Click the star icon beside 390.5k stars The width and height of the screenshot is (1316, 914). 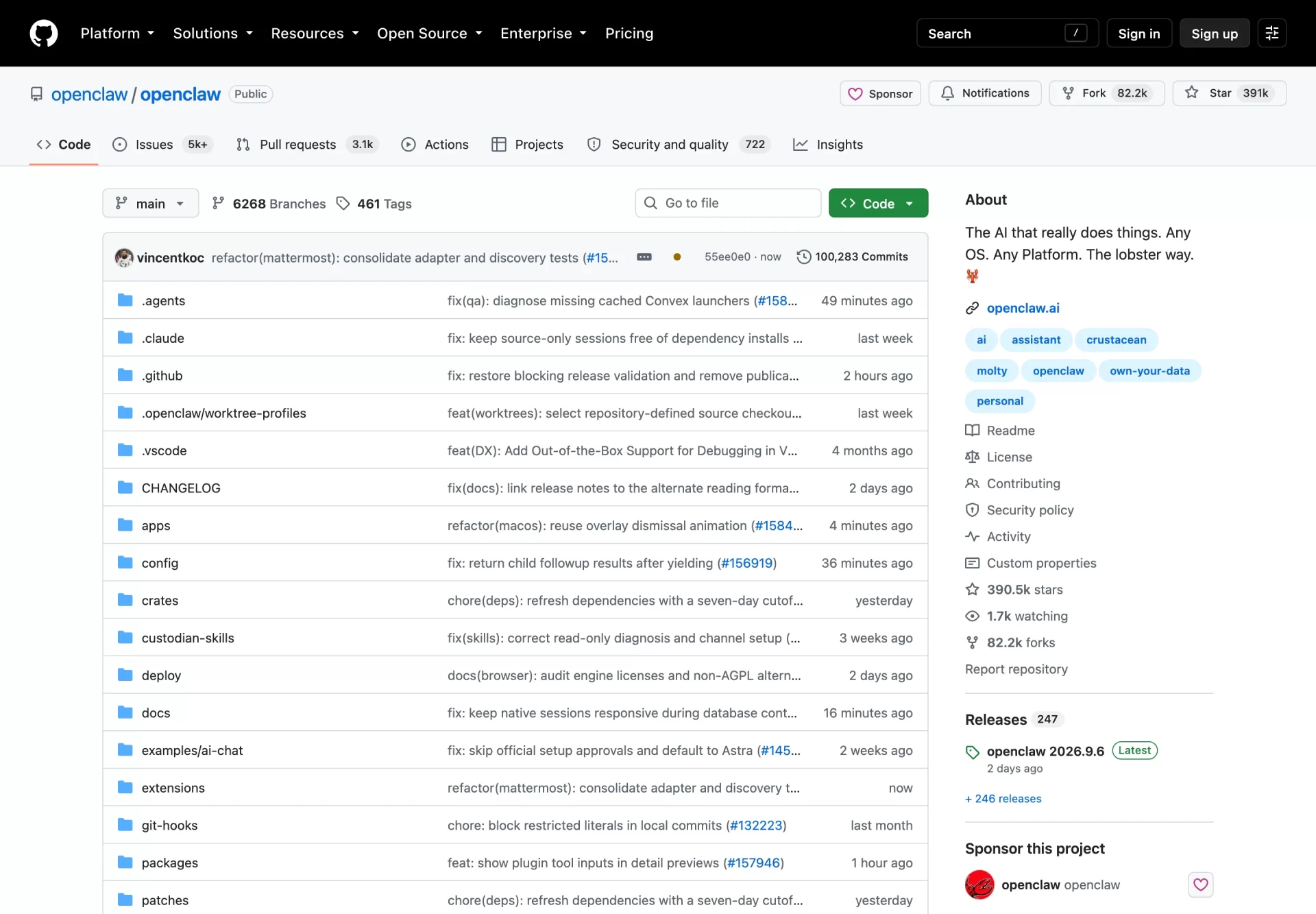972,590
